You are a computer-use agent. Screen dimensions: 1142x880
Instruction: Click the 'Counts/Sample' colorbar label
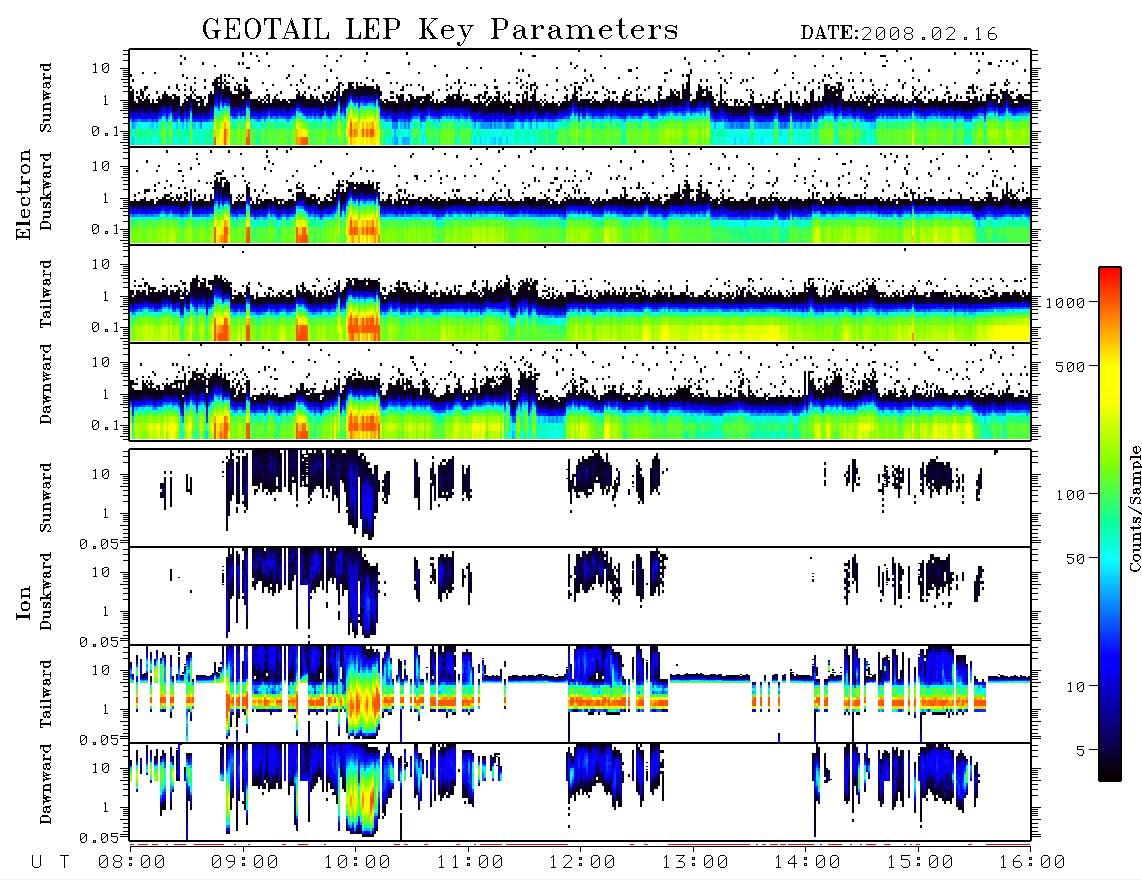(1134, 508)
